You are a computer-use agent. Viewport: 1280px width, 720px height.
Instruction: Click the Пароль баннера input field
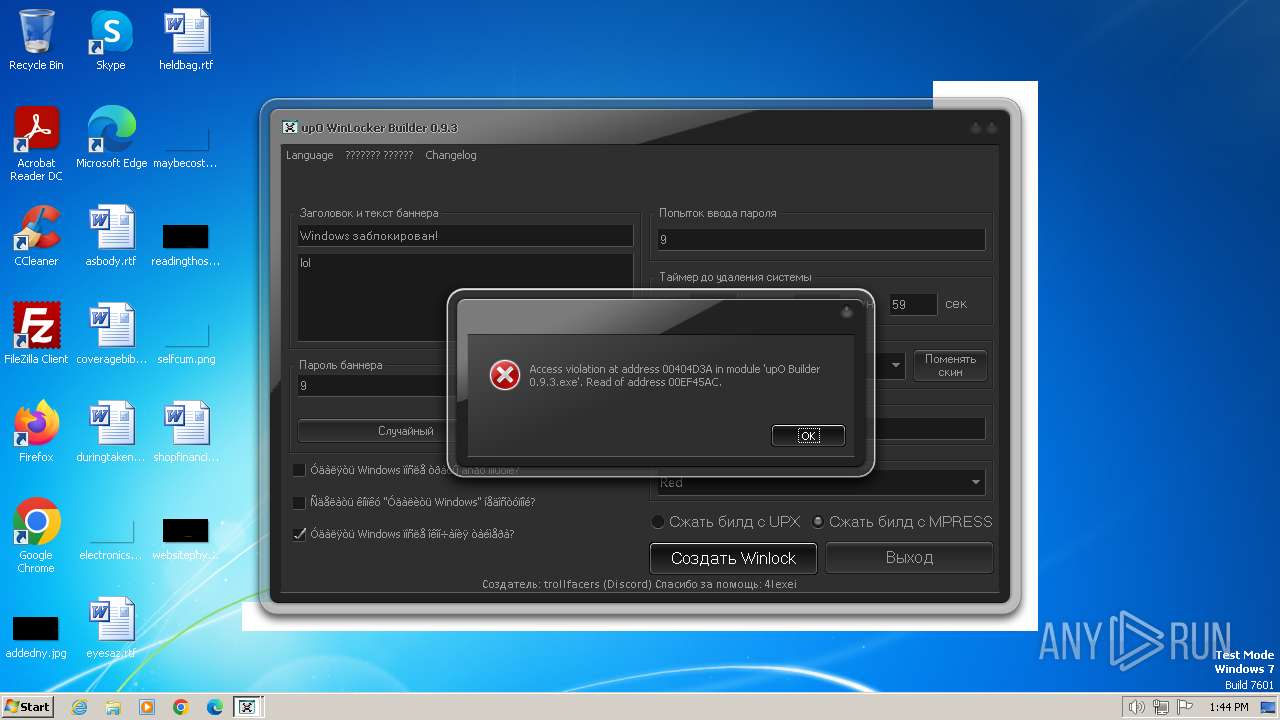[x=372, y=385]
